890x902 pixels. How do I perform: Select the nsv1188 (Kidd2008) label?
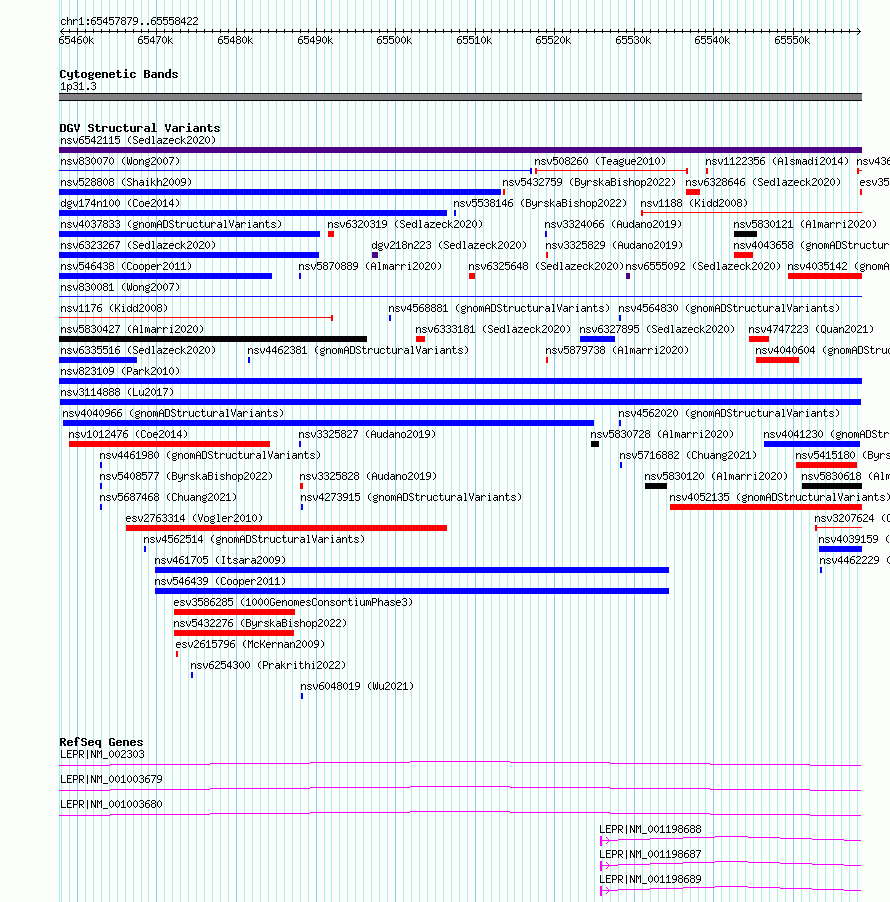coord(694,204)
